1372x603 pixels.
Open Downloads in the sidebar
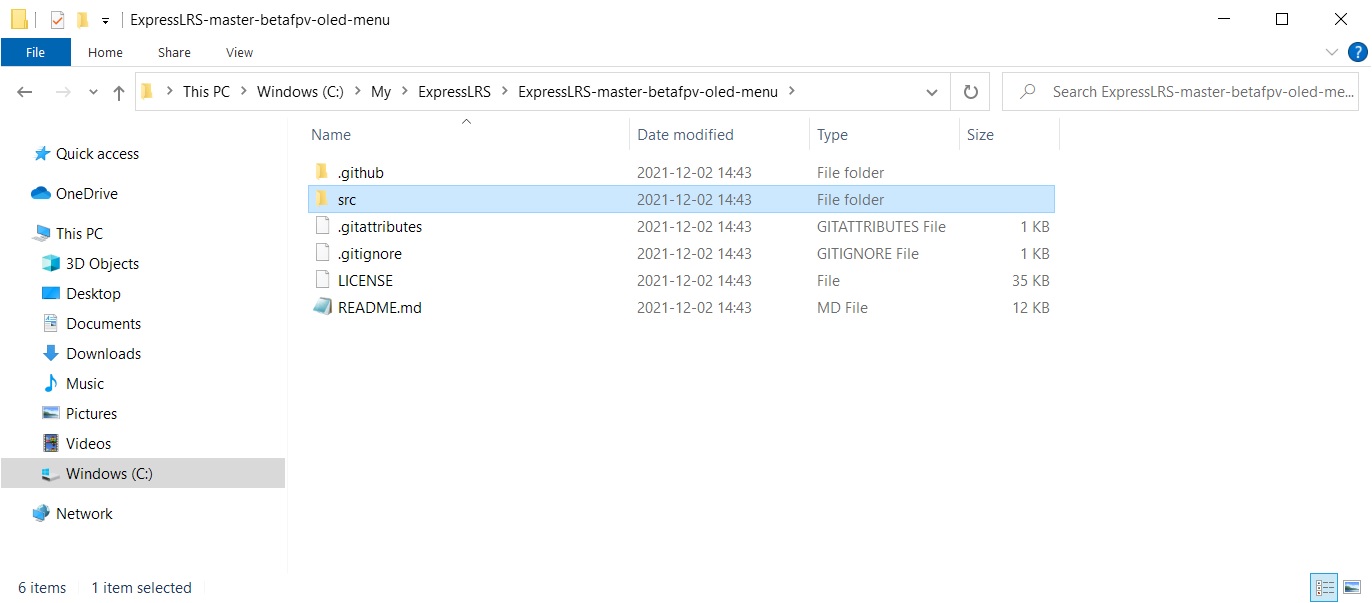coord(103,353)
